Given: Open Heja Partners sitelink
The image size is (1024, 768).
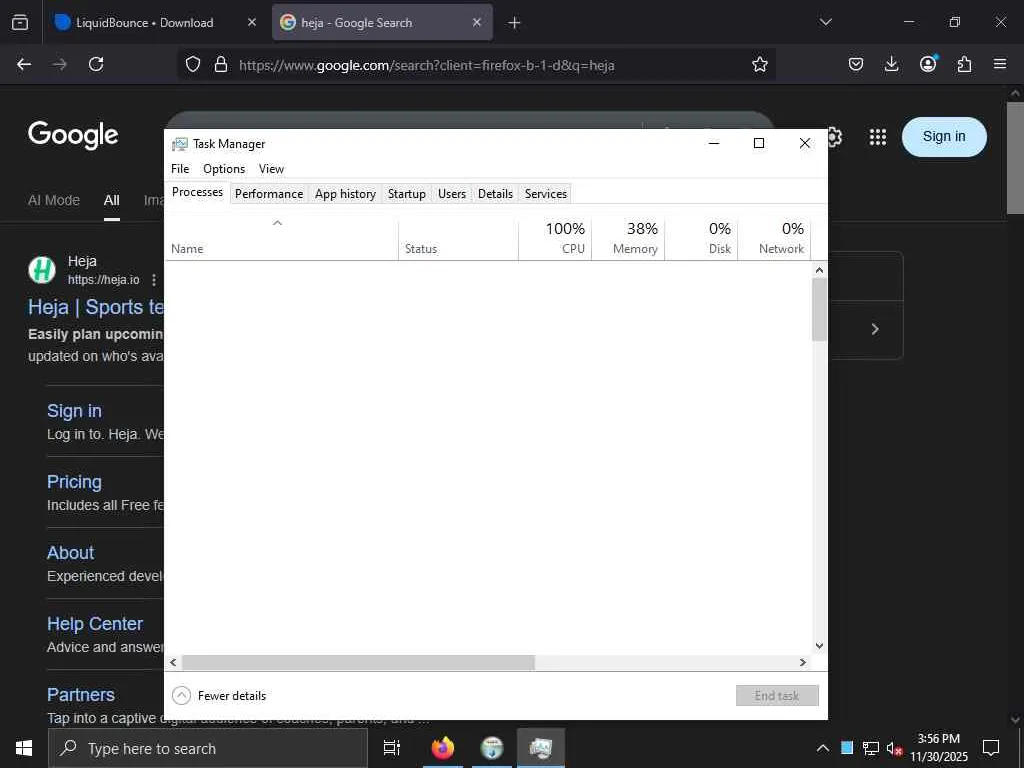Looking at the screenshot, I should tap(81, 694).
